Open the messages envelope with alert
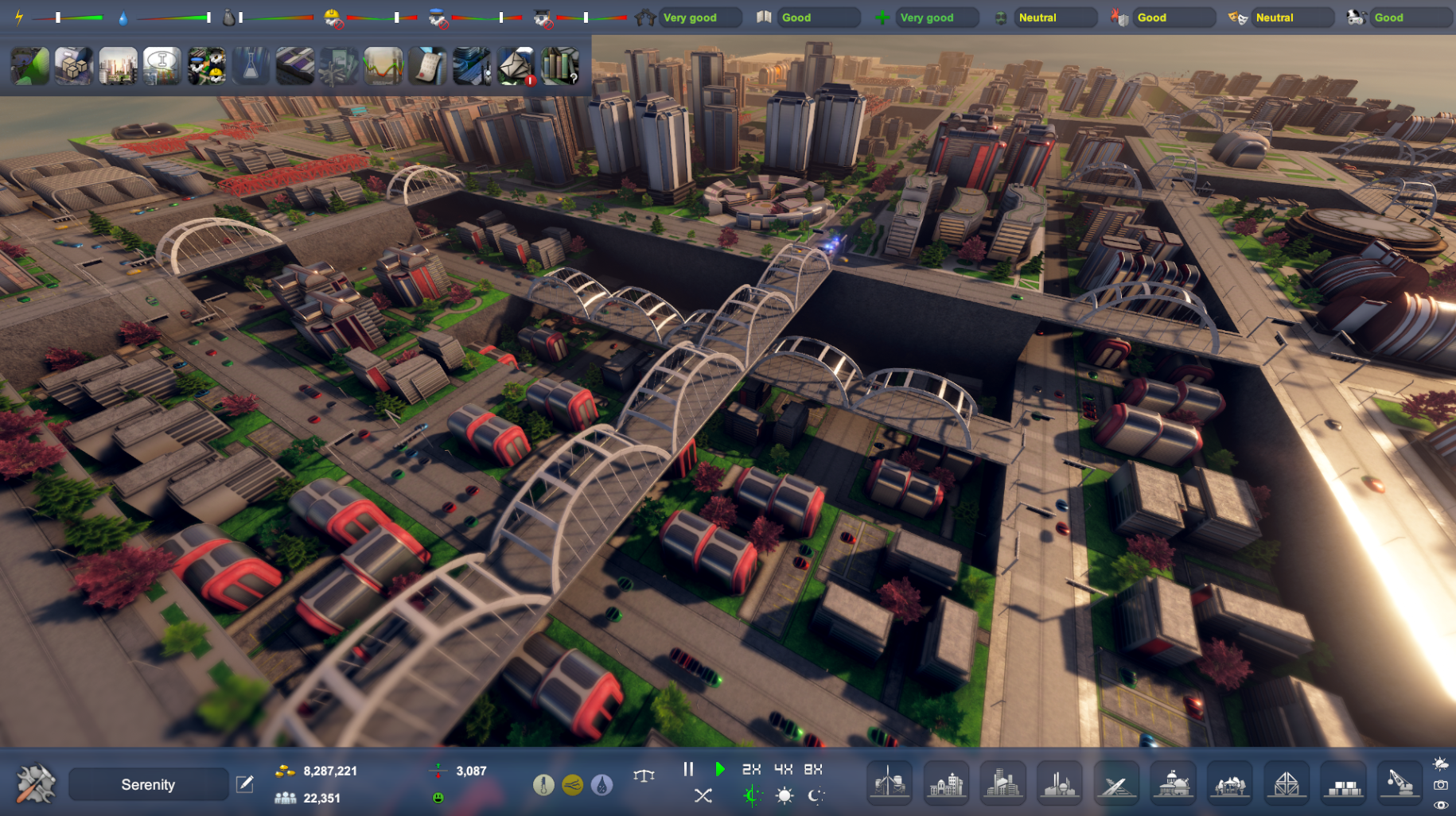 point(516,66)
